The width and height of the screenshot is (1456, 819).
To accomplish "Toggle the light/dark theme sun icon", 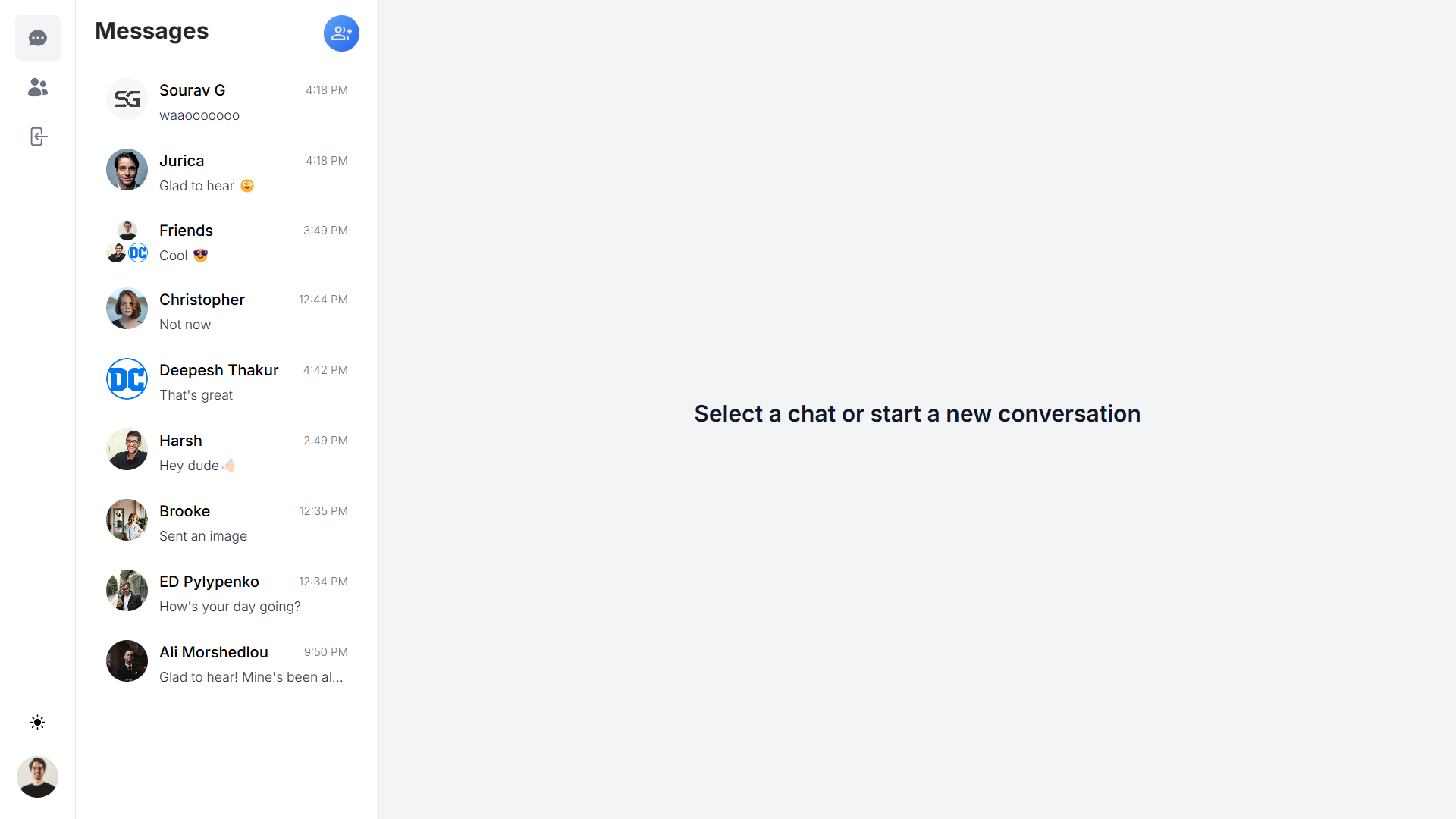I will tap(37, 722).
